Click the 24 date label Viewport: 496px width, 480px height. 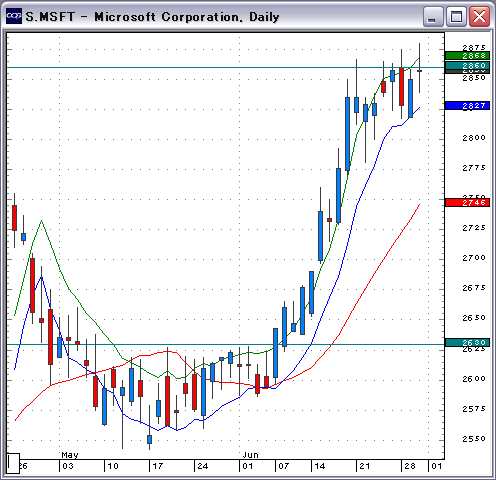pos(203,466)
